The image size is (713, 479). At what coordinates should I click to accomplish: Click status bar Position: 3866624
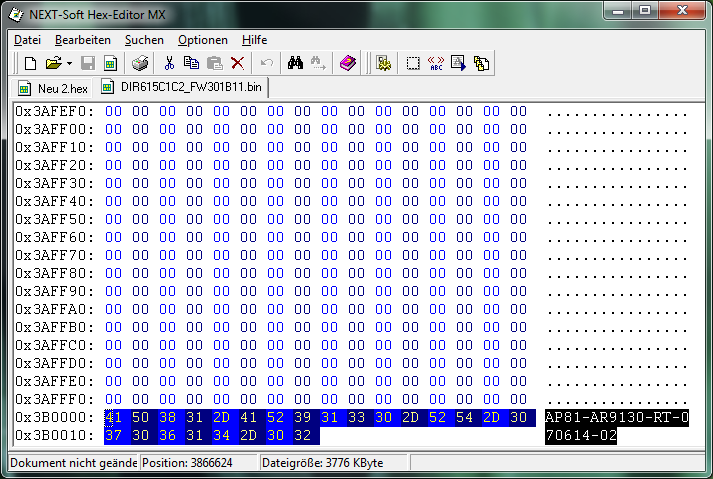187,463
